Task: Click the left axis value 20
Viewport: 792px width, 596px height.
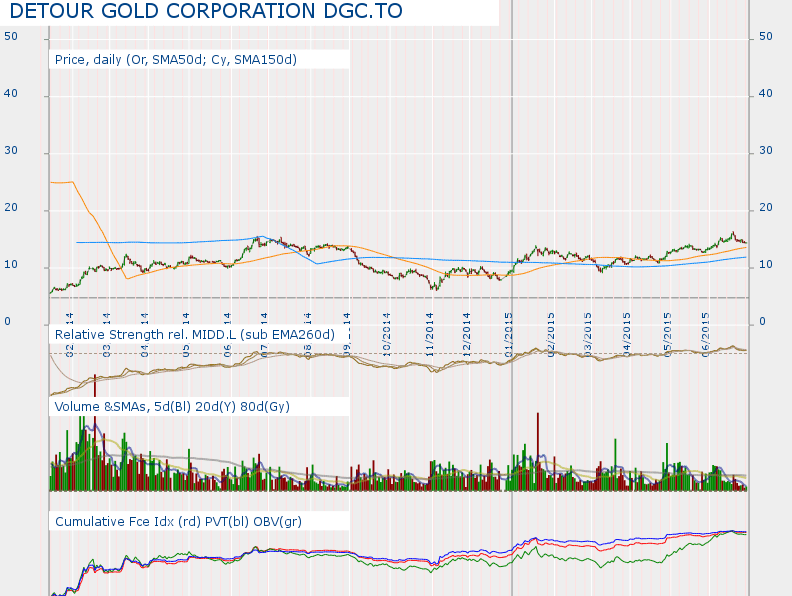Action: tap(11, 208)
